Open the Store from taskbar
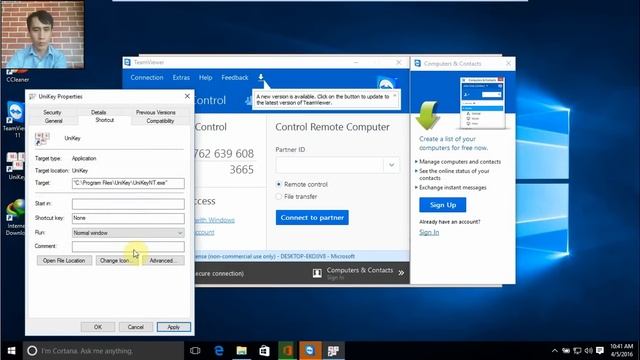This screenshot has height=360, width=640. (264, 351)
